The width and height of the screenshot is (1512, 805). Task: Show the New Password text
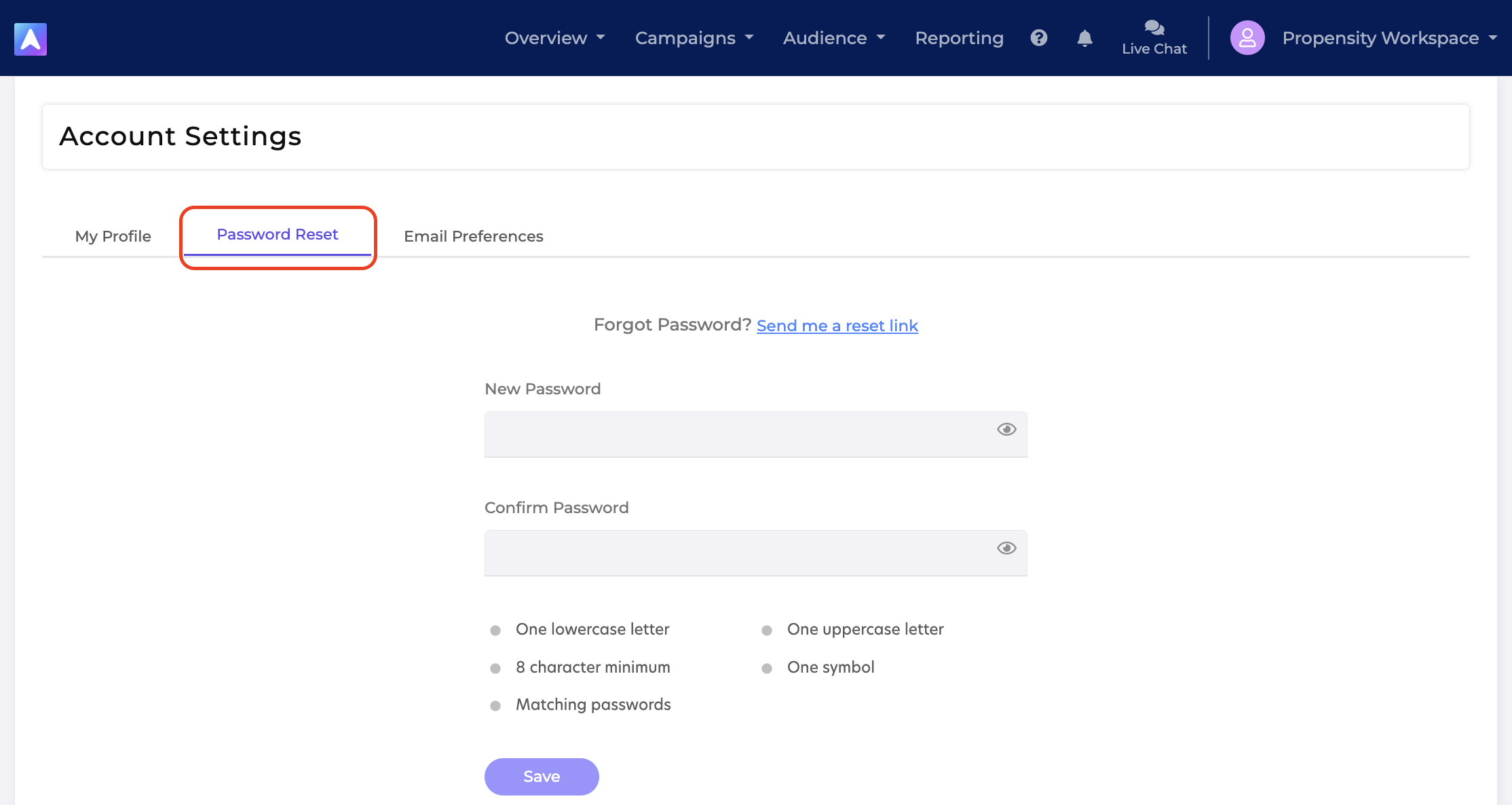pos(1006,429)
